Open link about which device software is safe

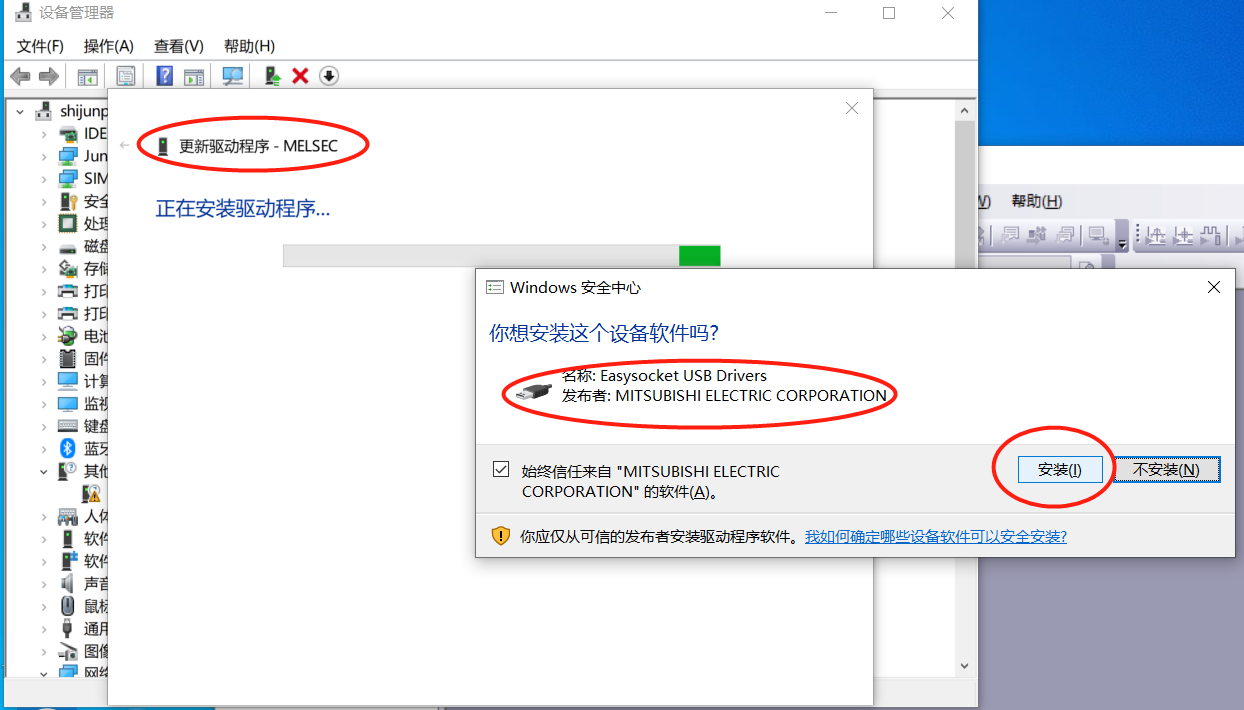(936, 536)
